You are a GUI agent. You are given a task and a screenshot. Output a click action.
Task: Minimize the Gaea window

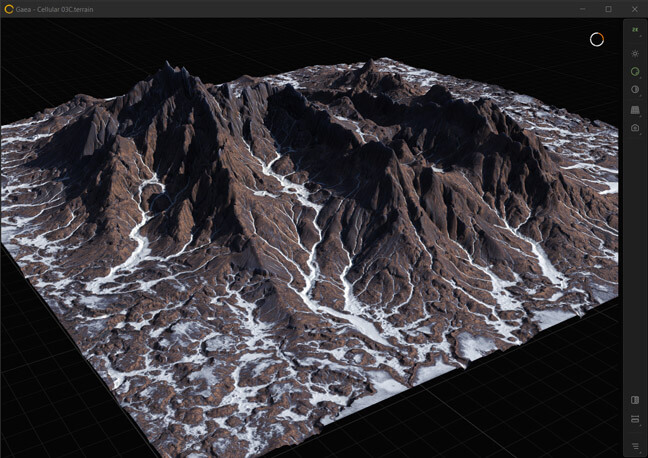coord(583,8)
